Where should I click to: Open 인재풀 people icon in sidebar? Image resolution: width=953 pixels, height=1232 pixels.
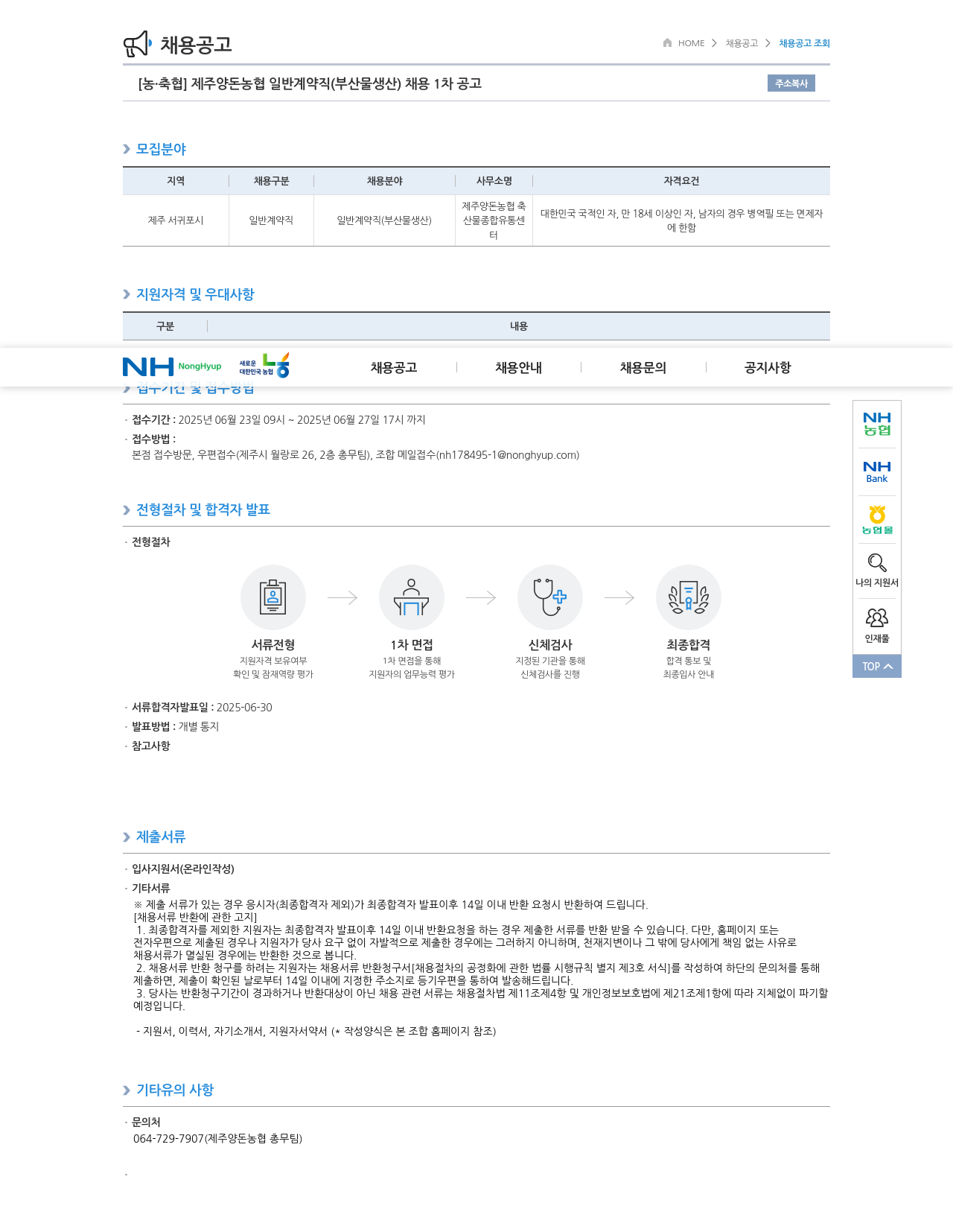877,617
